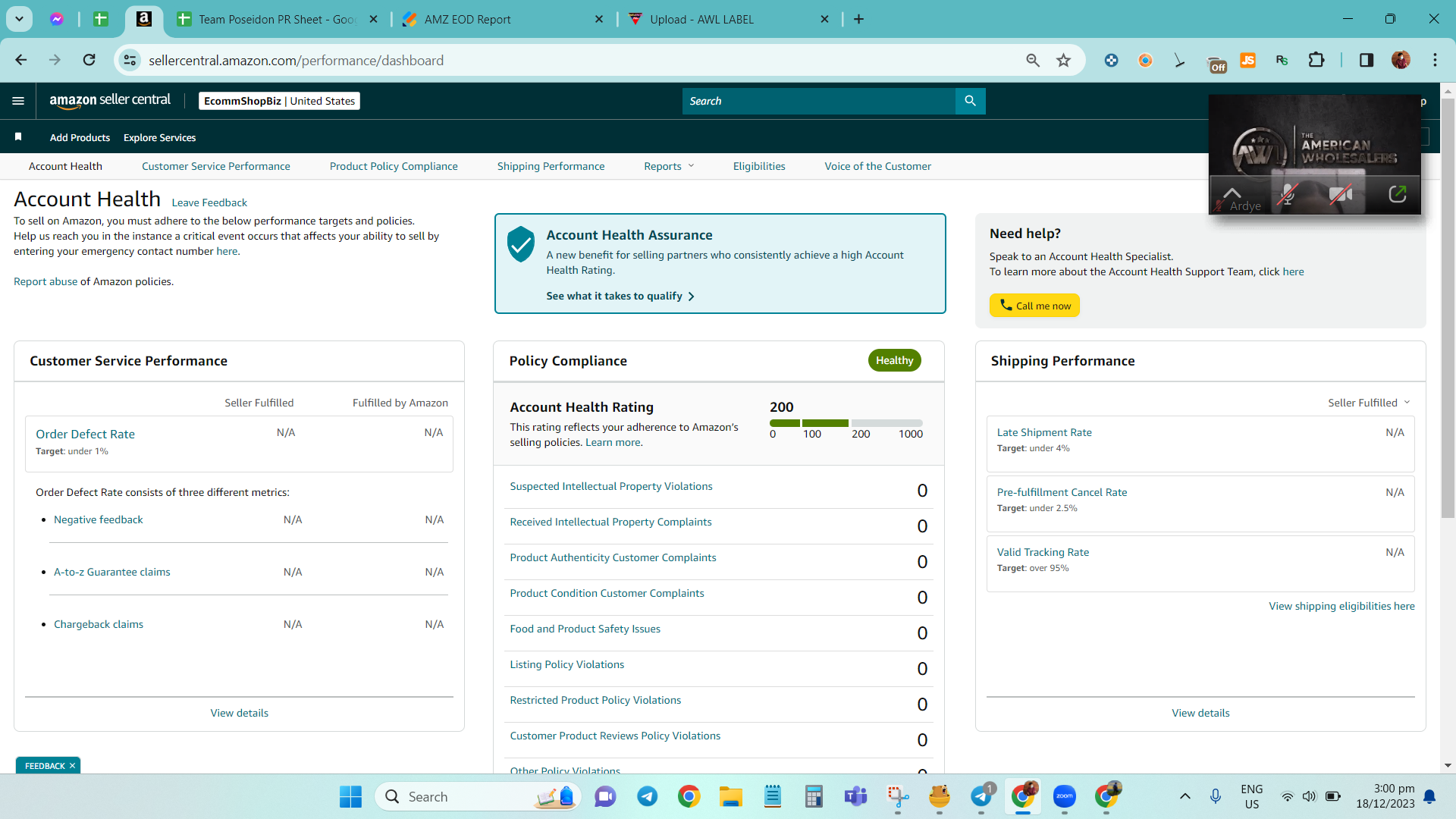This screenshot has height=819, width=1456.
Task: Toggle the browser side panel icon
Action: point(1366,60)
